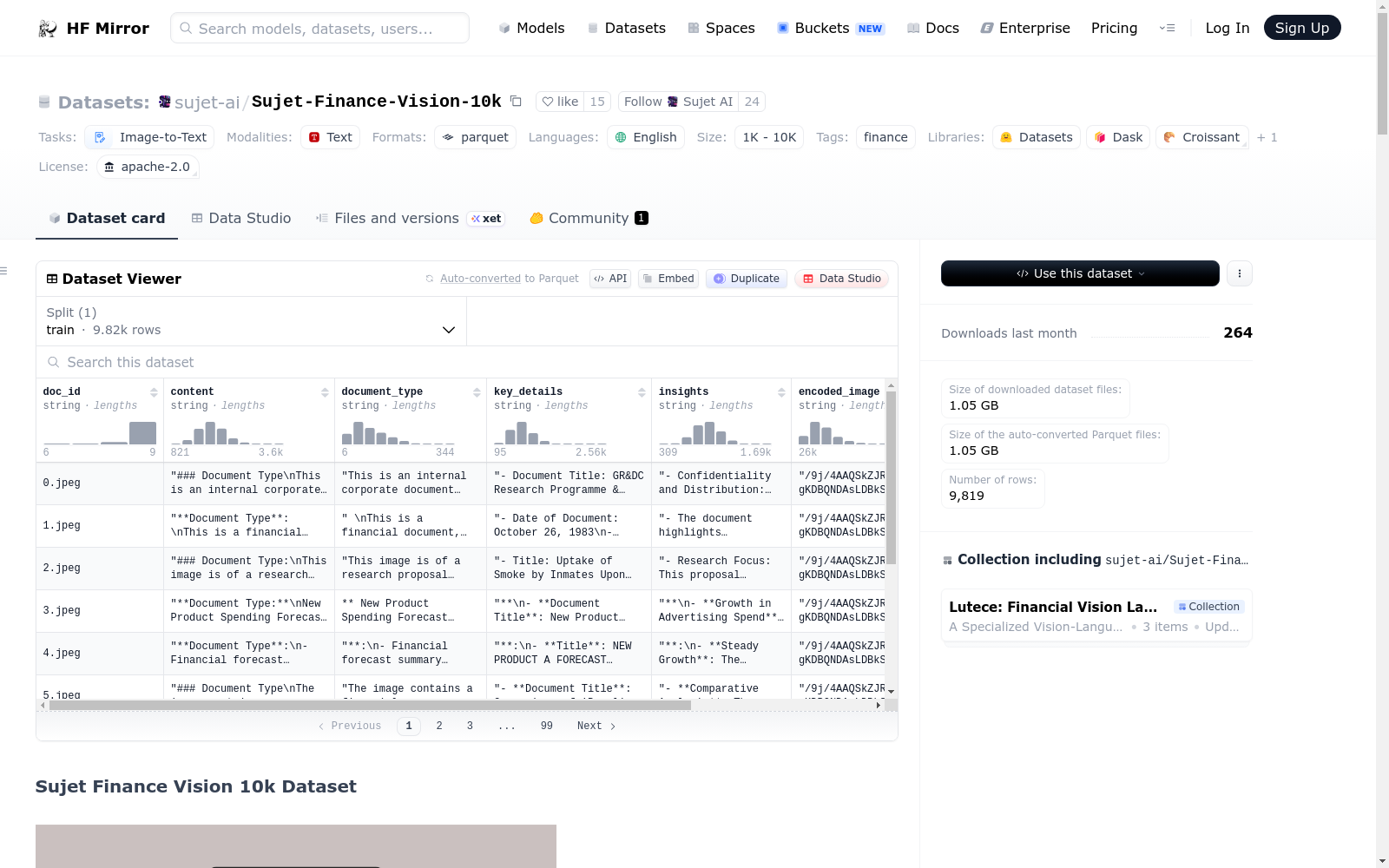Open the API button in Dataset Viewer
1389x868 pixels.
(x=610, y=279)
